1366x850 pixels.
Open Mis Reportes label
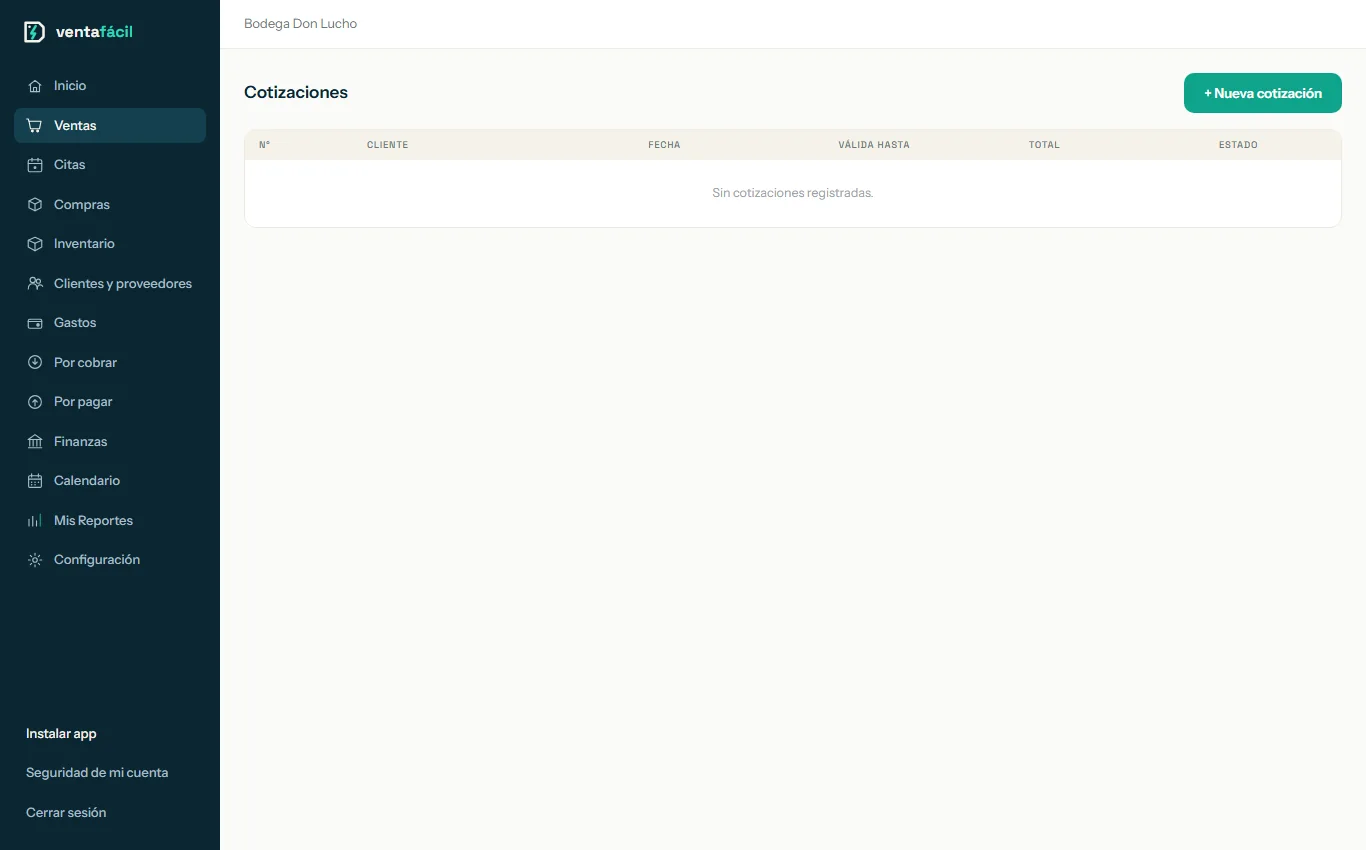pyautogui.click(x=93, y=521)
